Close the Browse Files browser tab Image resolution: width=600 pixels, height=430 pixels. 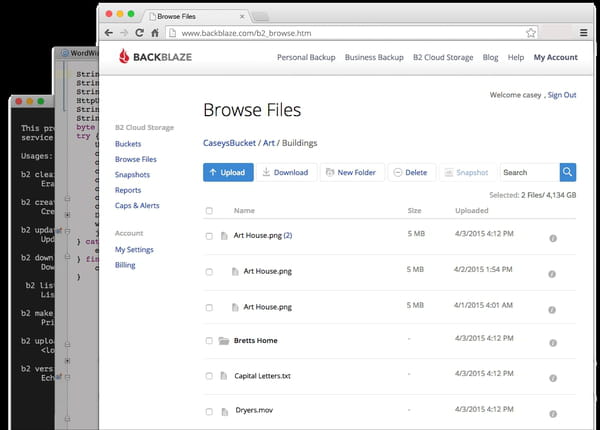click(x=242, y=16)
